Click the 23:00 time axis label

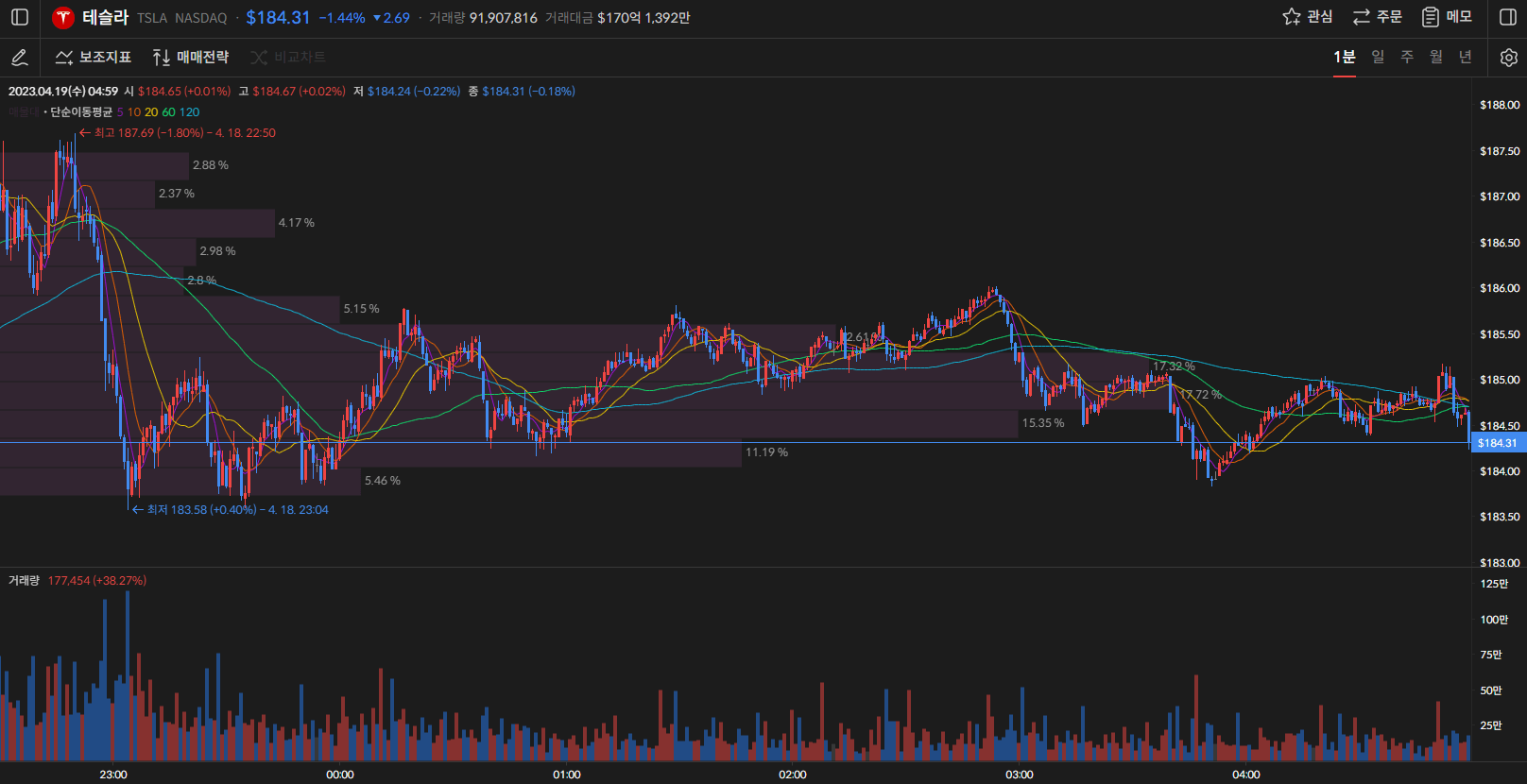(x=113, y=775)
